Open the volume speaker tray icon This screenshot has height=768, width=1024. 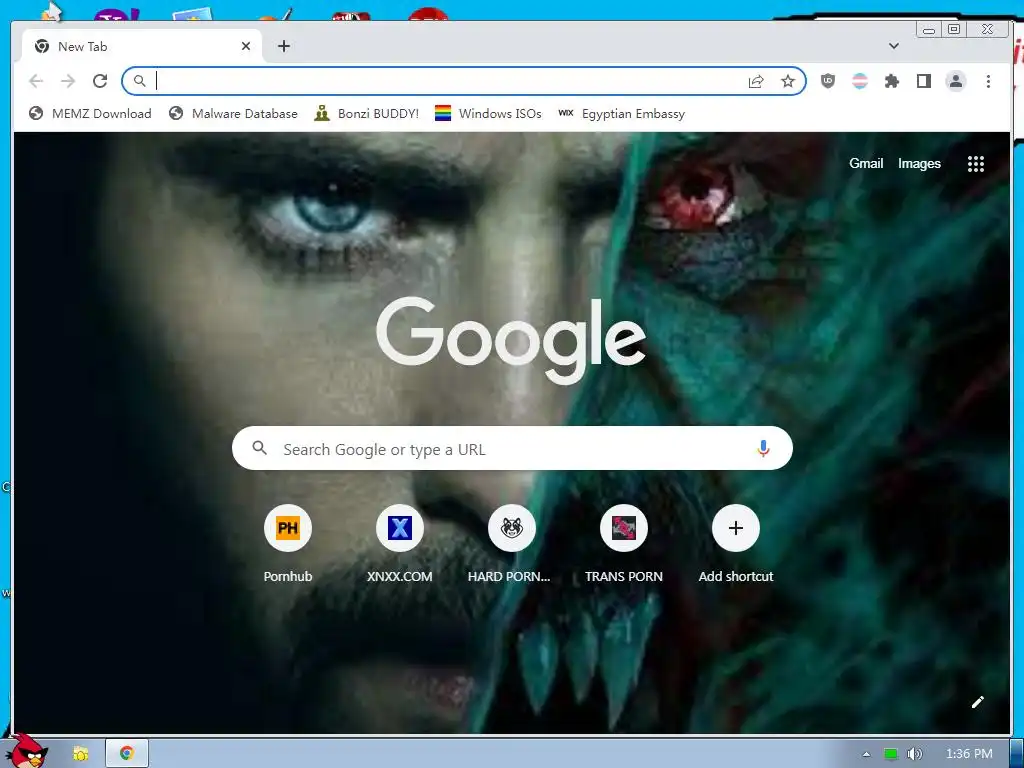(915, 754)
